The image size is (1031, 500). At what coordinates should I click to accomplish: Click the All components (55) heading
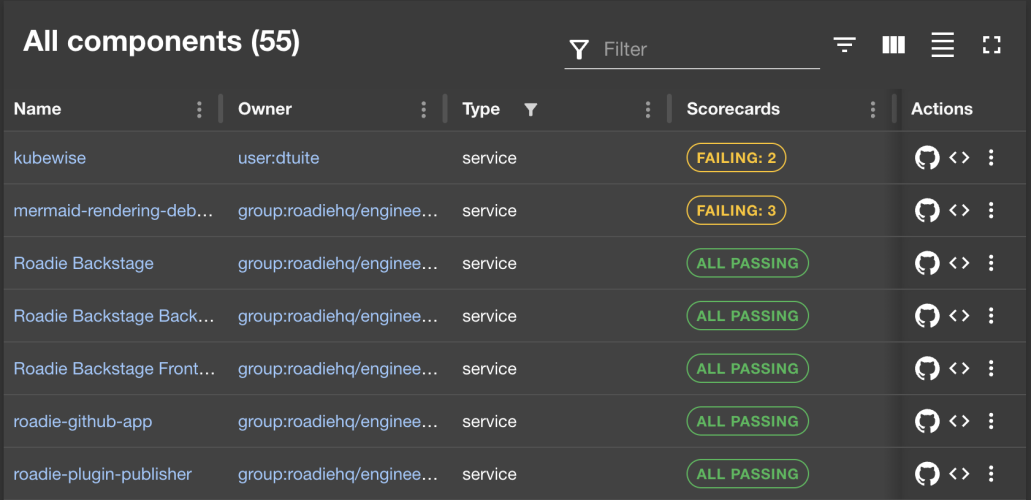coord(161,41)
